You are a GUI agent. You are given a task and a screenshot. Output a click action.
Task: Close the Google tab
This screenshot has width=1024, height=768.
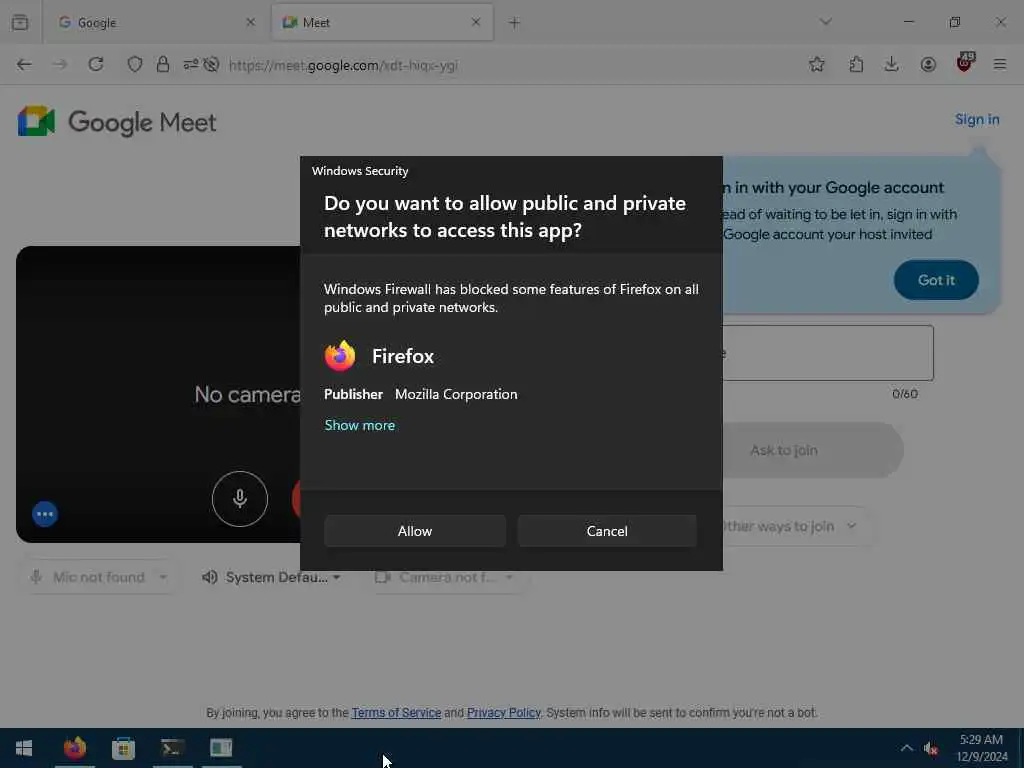point(250,22)
